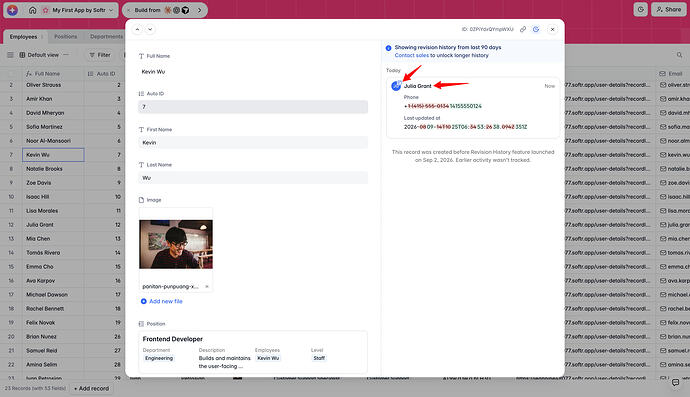Click the Full Name value Kevin Wu
This screenshot has height=397, width=690.
[154, 71]
